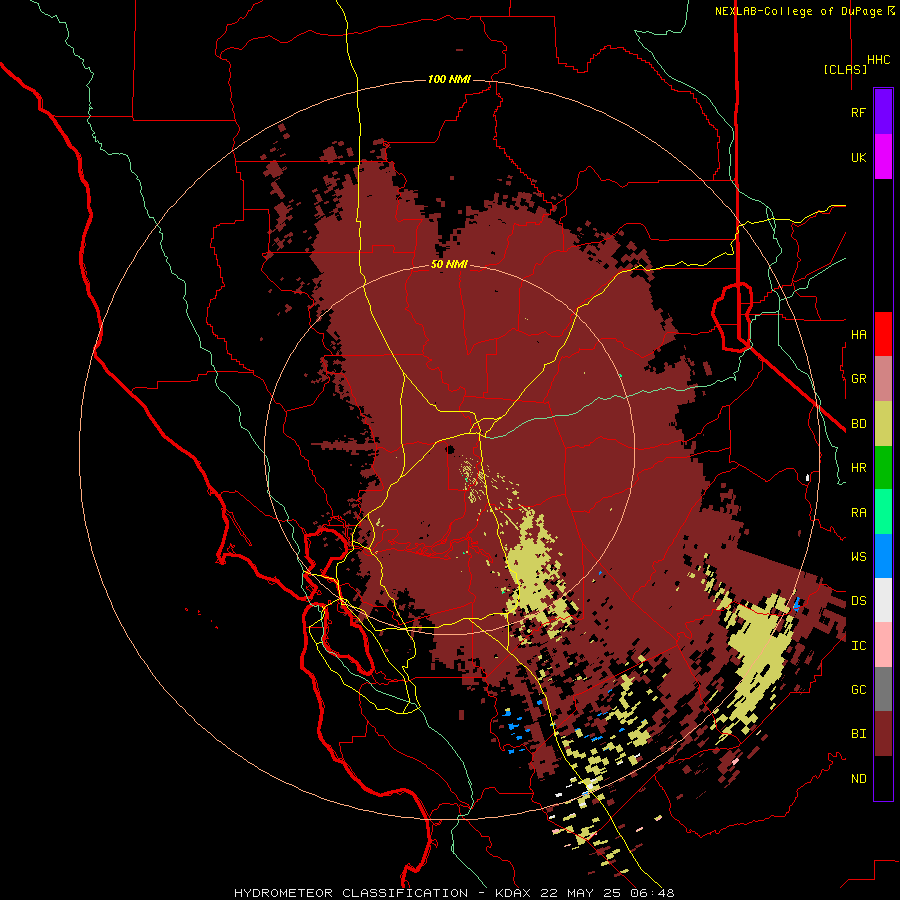Click the IC light-pink legend swatch
This screenshot has width=900, height=900.
tap(883, 645)
